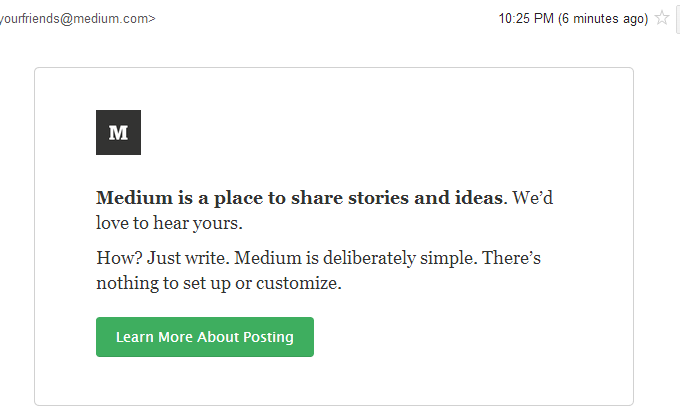Star this email from Medium
Screen dimensions: 680x412
pyautogui.click(x=661, y=18)
